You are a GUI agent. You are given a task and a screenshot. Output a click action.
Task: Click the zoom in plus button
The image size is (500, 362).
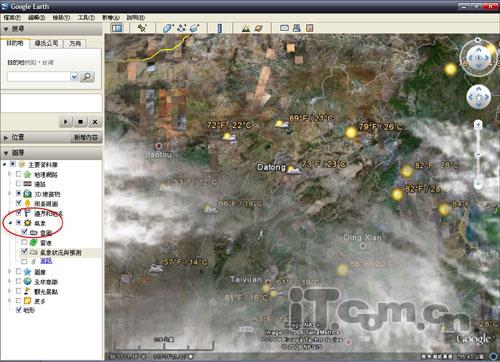[x=478, y=125]
